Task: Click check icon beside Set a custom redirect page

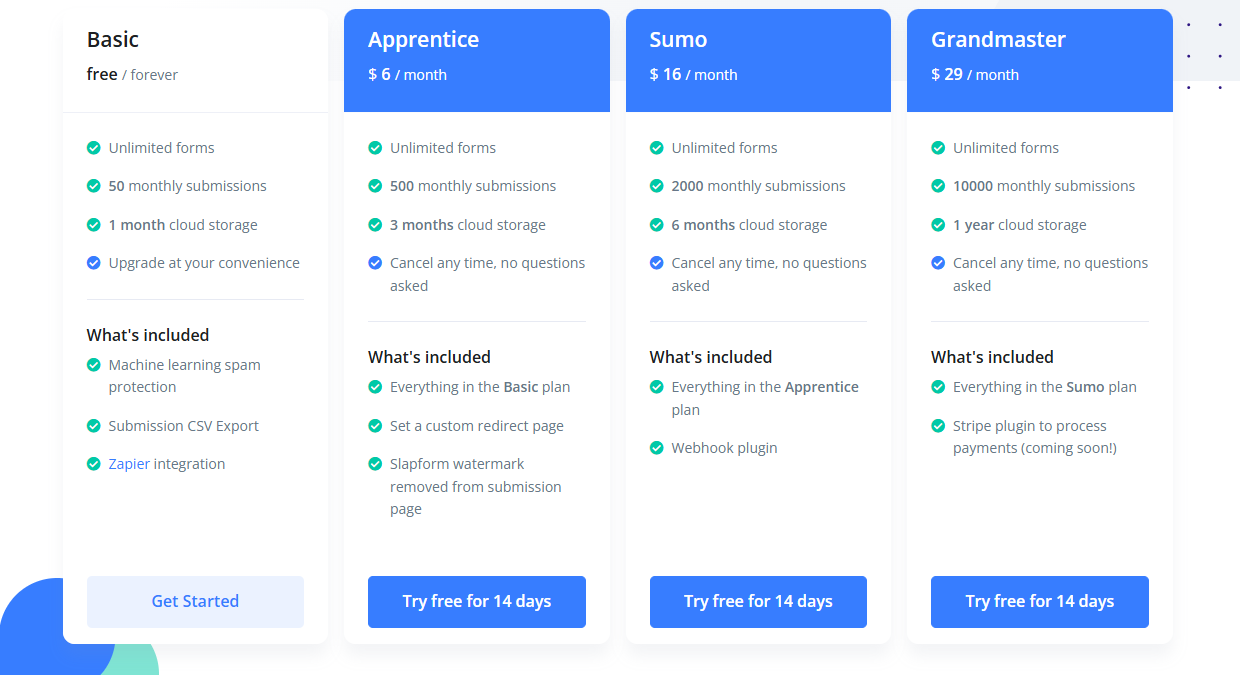Action: pyautogui.click(x=375, y=426)
